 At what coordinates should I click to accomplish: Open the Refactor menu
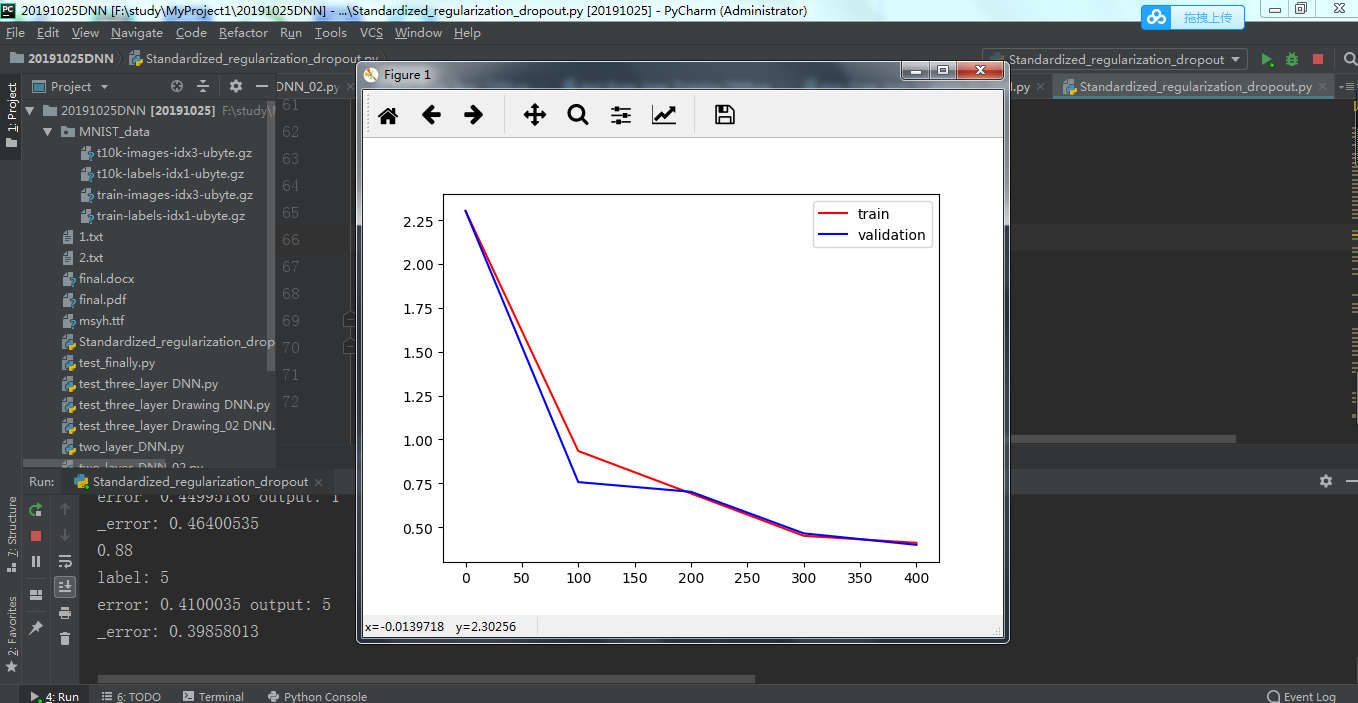click(243, 33)
